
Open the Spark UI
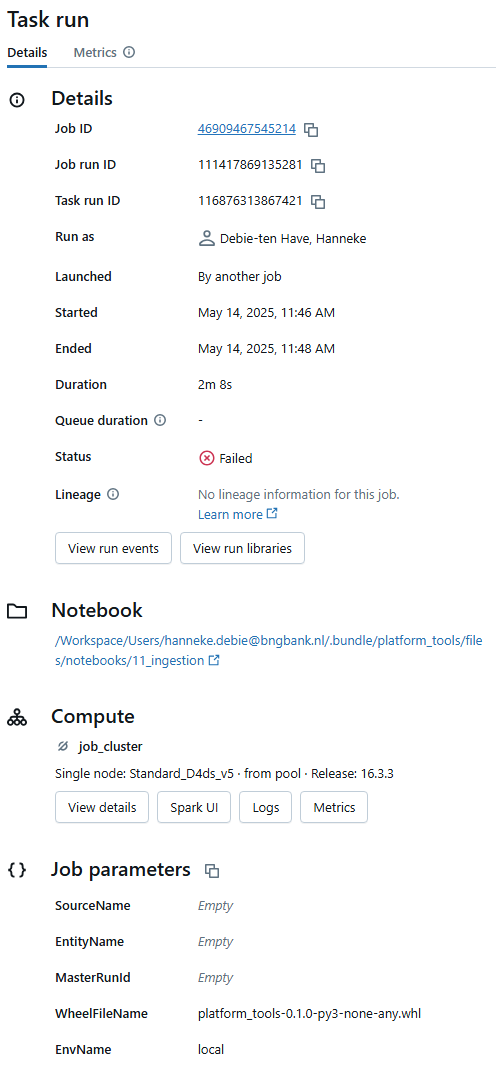(194, 808)
